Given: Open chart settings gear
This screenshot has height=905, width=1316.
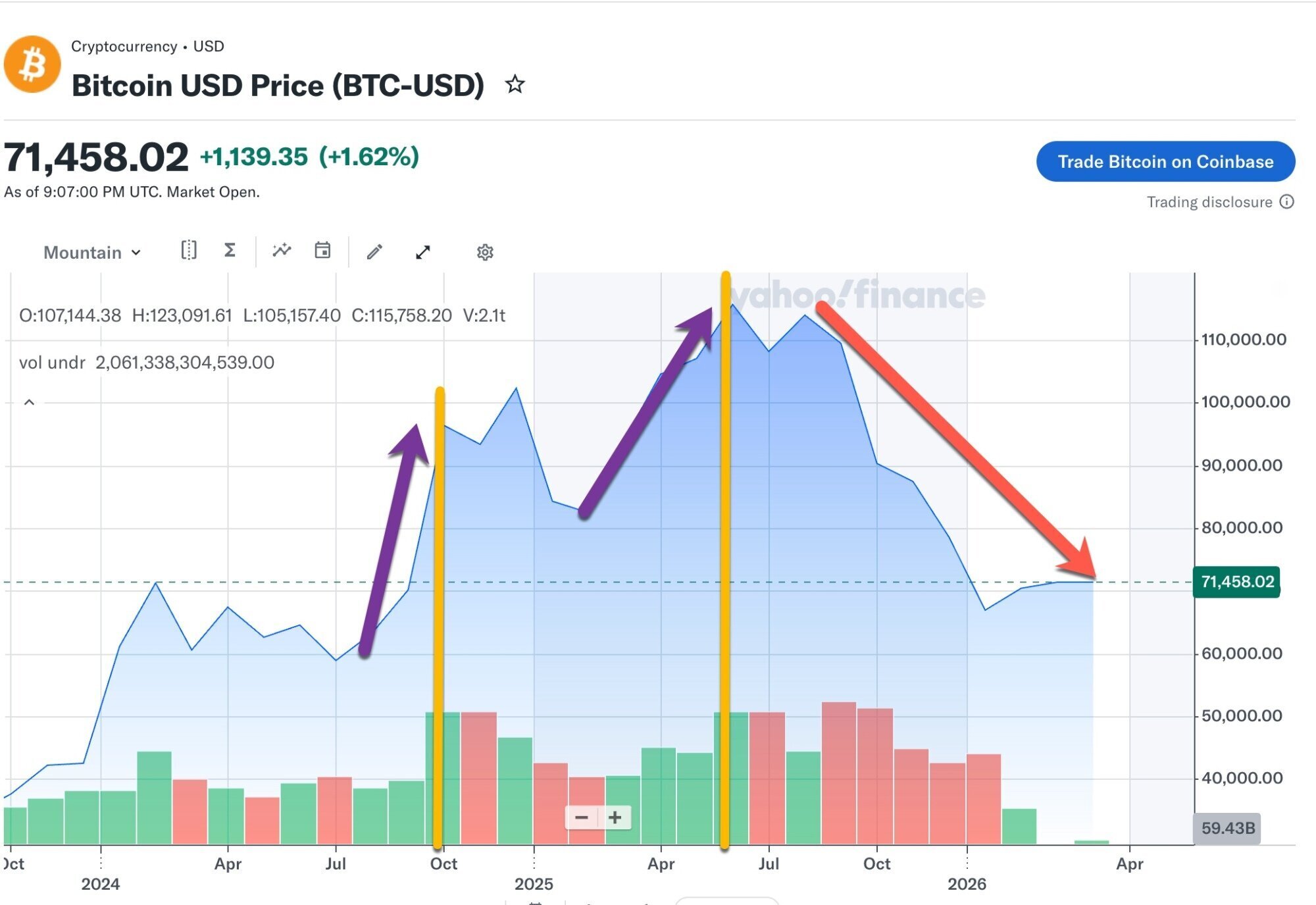Looking at the screenshot, I should (485, 252).
